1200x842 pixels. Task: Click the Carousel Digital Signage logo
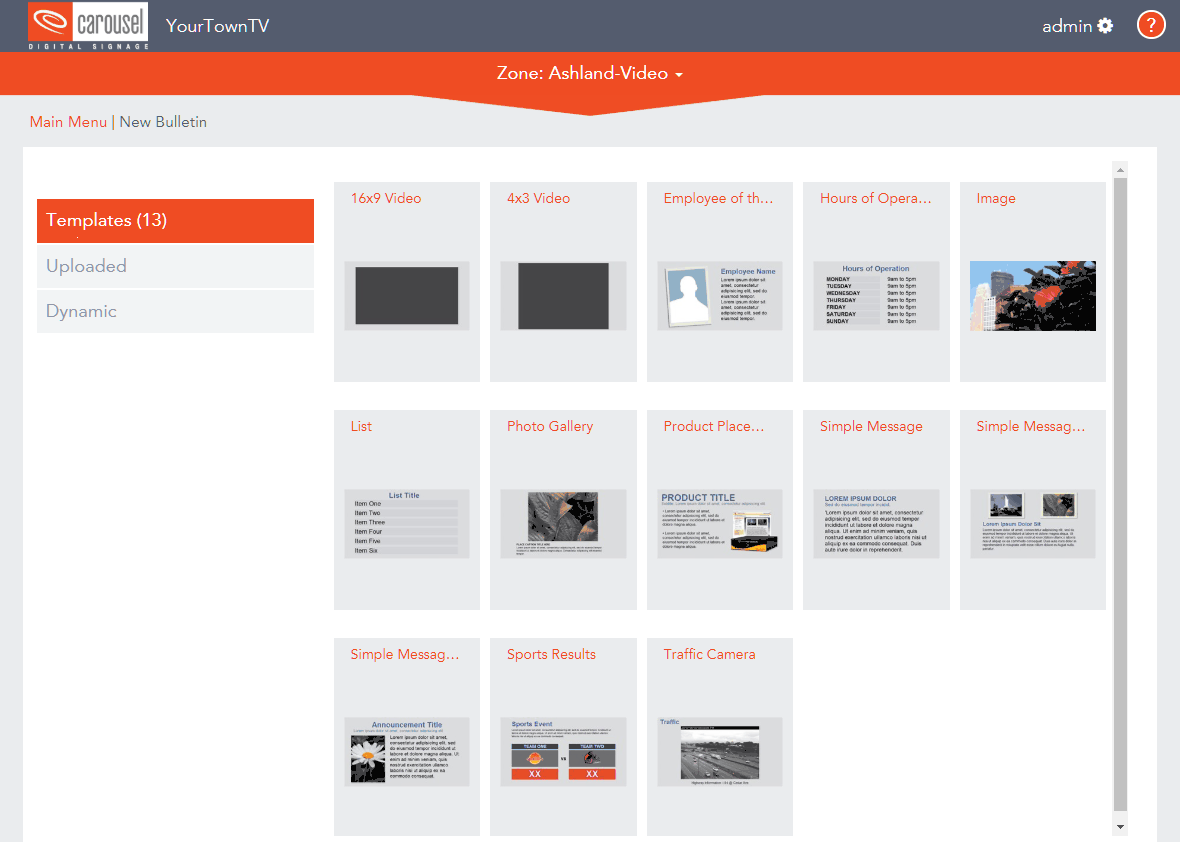[x=89, y=26]
